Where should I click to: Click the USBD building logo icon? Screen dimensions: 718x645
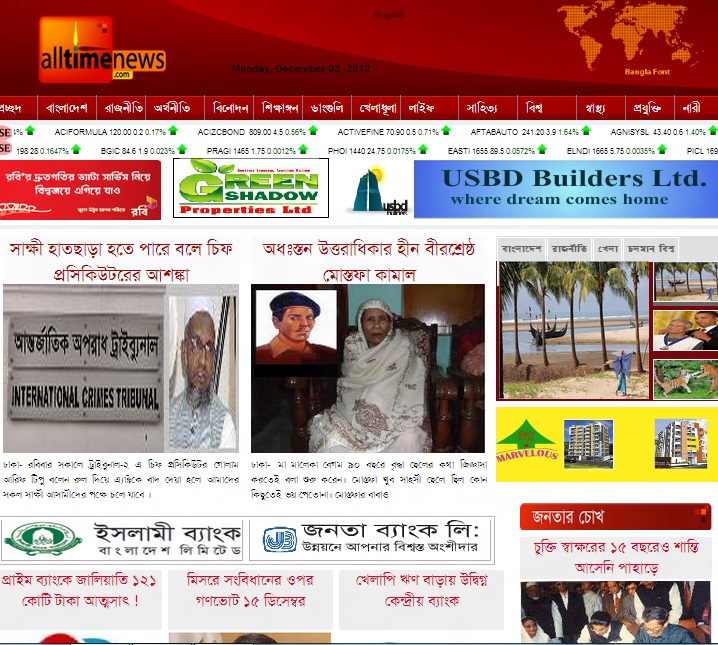pos(379,191)
